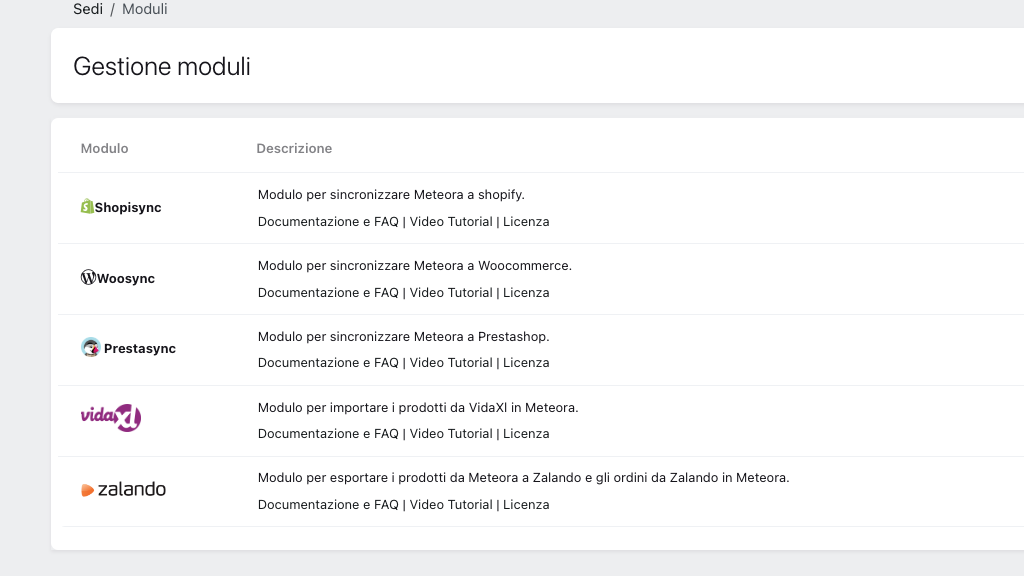Image resolution: width=1024 pixels, height=576 pixels.
Task: Open the Shopisync Licenza link
Action: (526, 221)
